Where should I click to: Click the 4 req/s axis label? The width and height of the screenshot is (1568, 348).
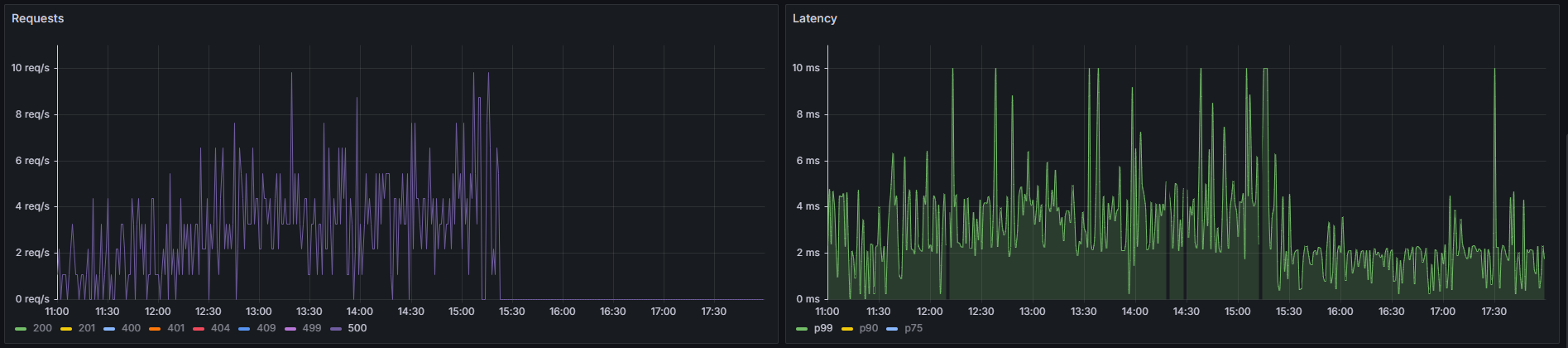point(32,206)
